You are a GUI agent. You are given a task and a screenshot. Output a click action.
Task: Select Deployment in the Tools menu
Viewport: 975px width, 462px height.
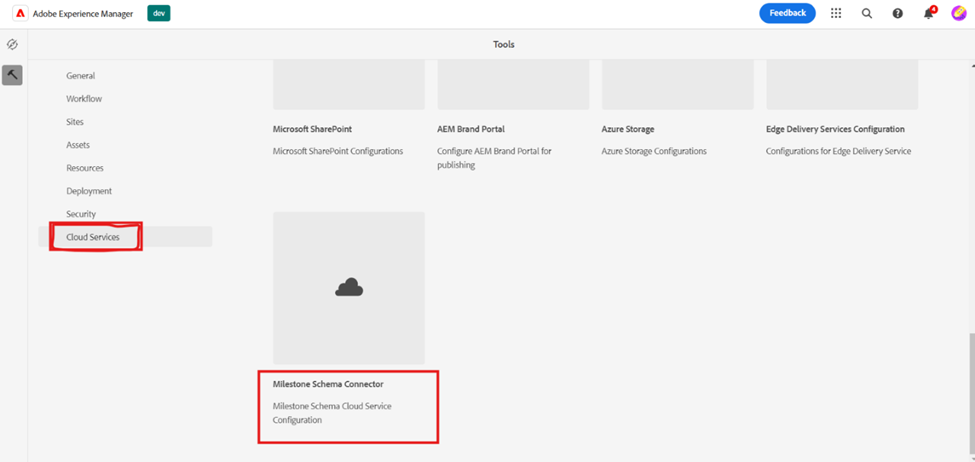[x=89, y=191]
